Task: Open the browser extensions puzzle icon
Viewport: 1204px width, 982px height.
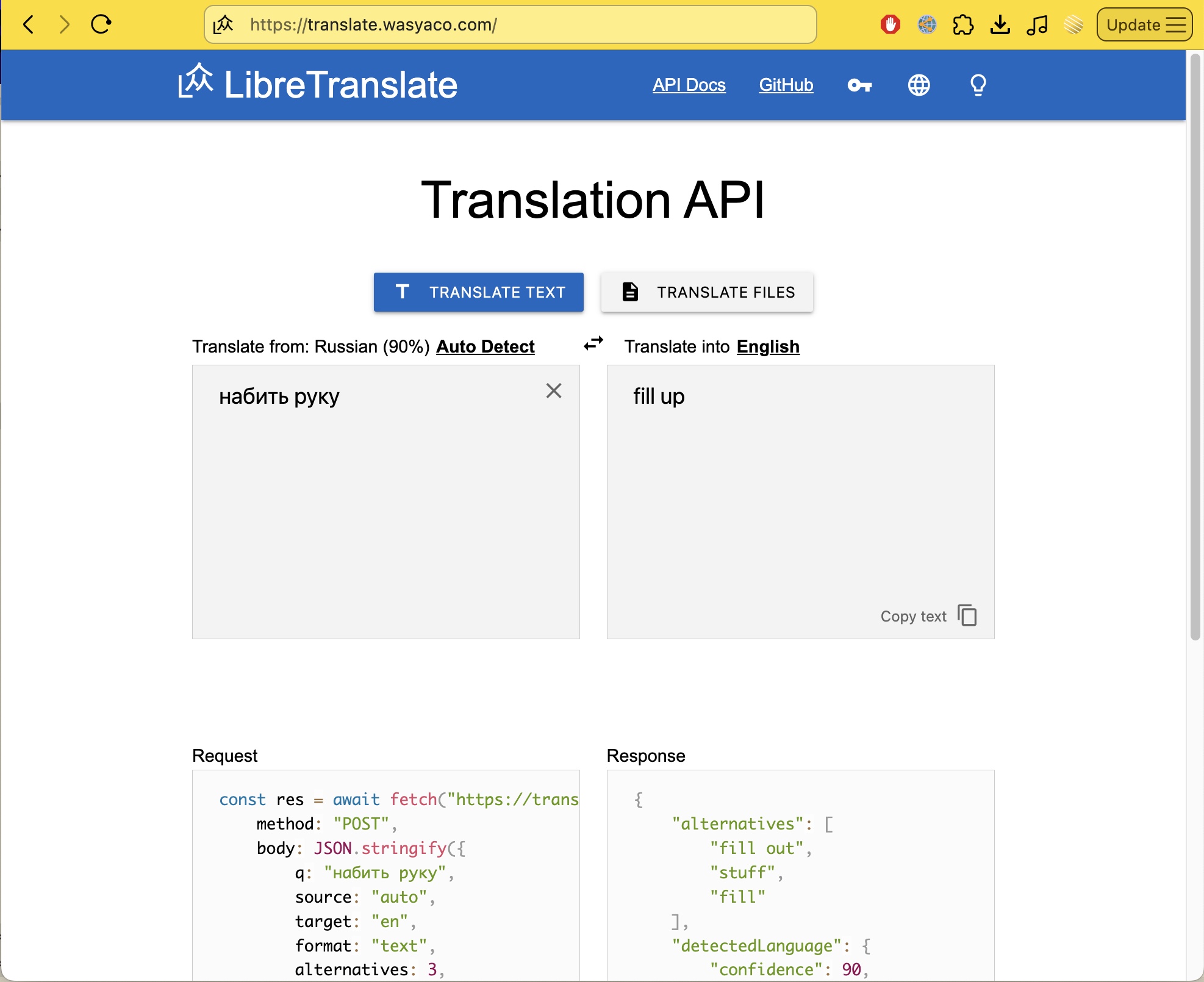Action: pyautogui.click(x=962, y=25)
